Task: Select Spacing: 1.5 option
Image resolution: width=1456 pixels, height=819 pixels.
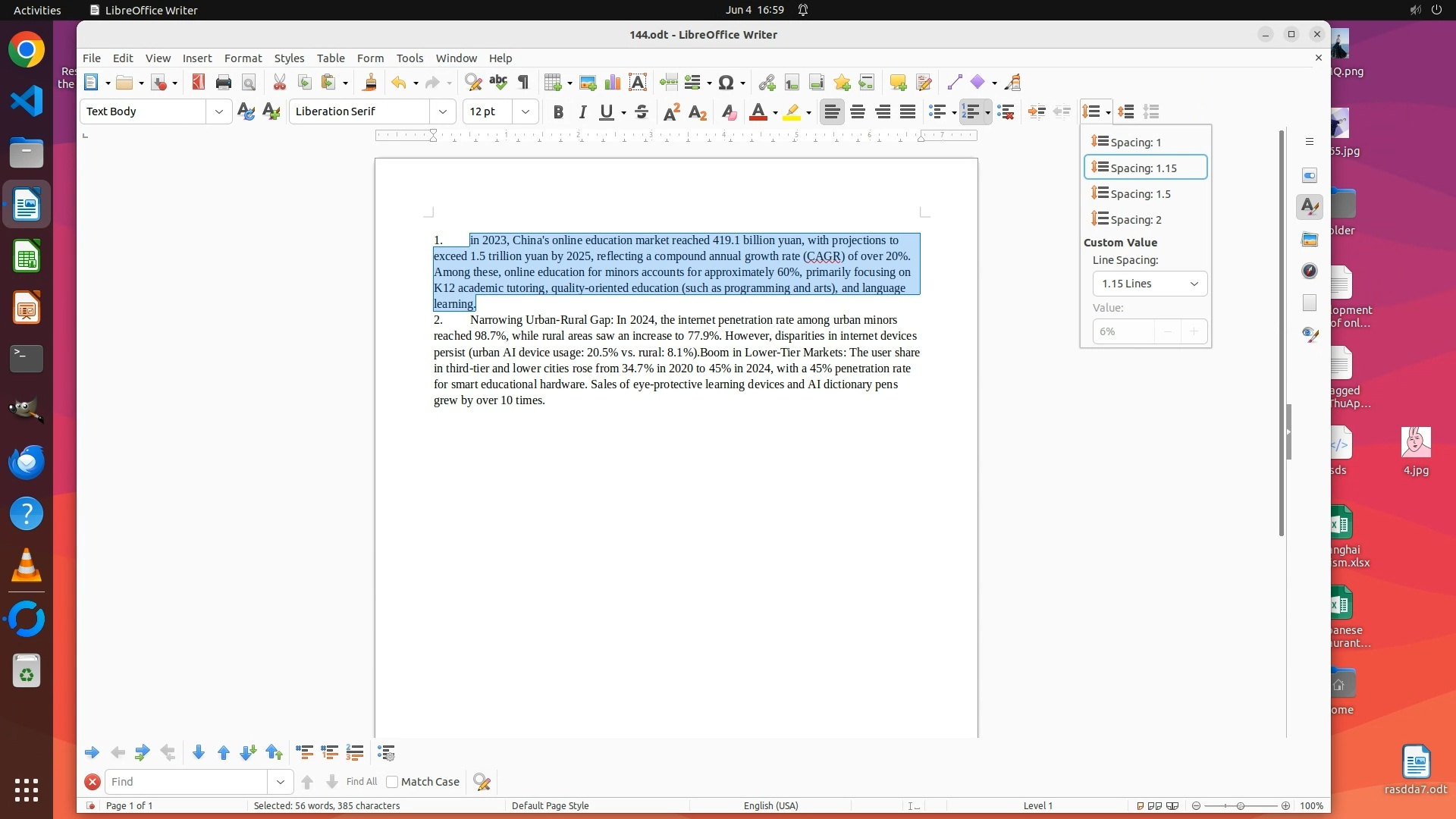Action: (x=1141, y=194)
